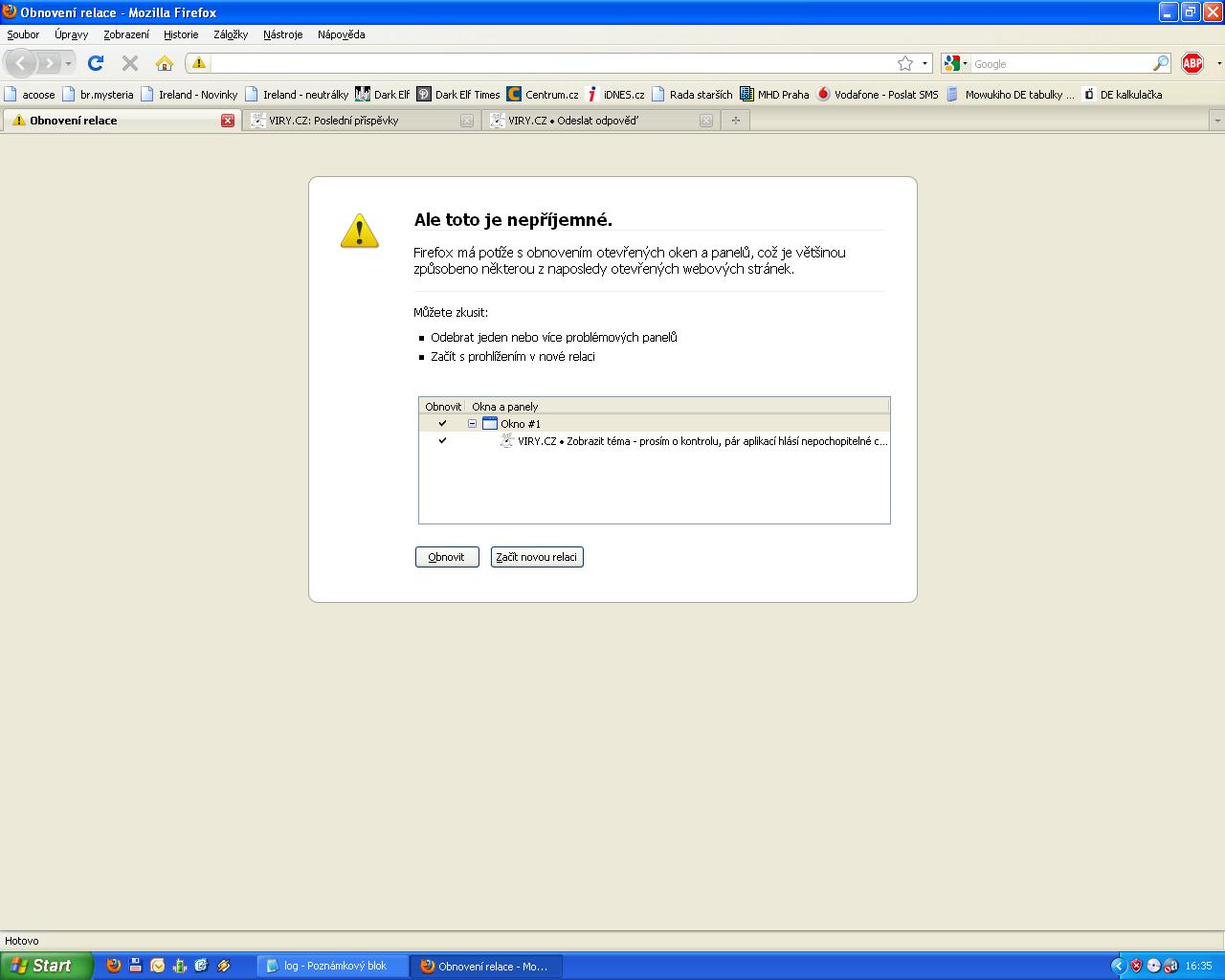Click the Reload page icon
The height and width of the screenshot is (980, 1225).
click(x=95, y=63)
